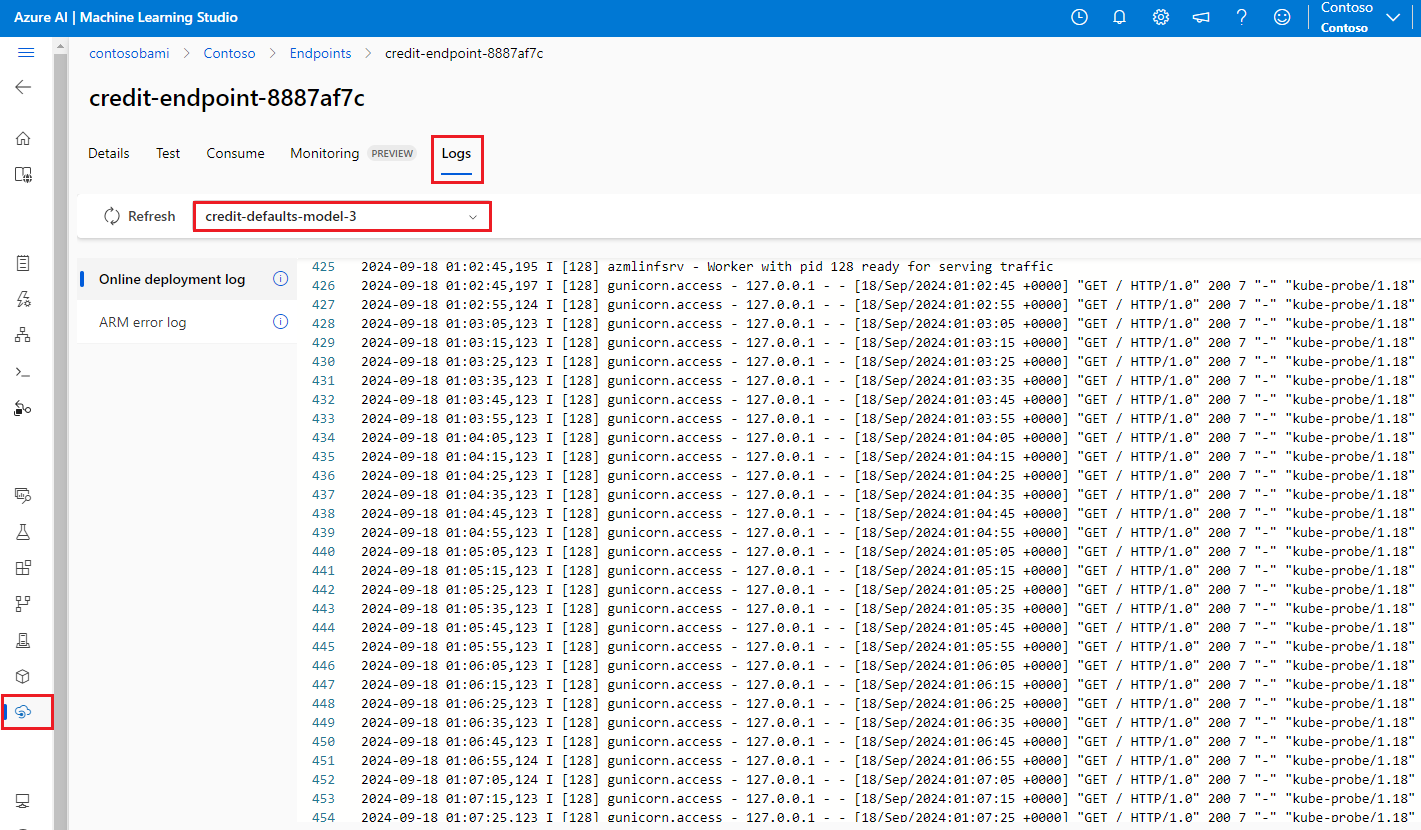Click log line 440 in the log viewer
This screenshot has height=830, width=1421.
coord(700,551)
